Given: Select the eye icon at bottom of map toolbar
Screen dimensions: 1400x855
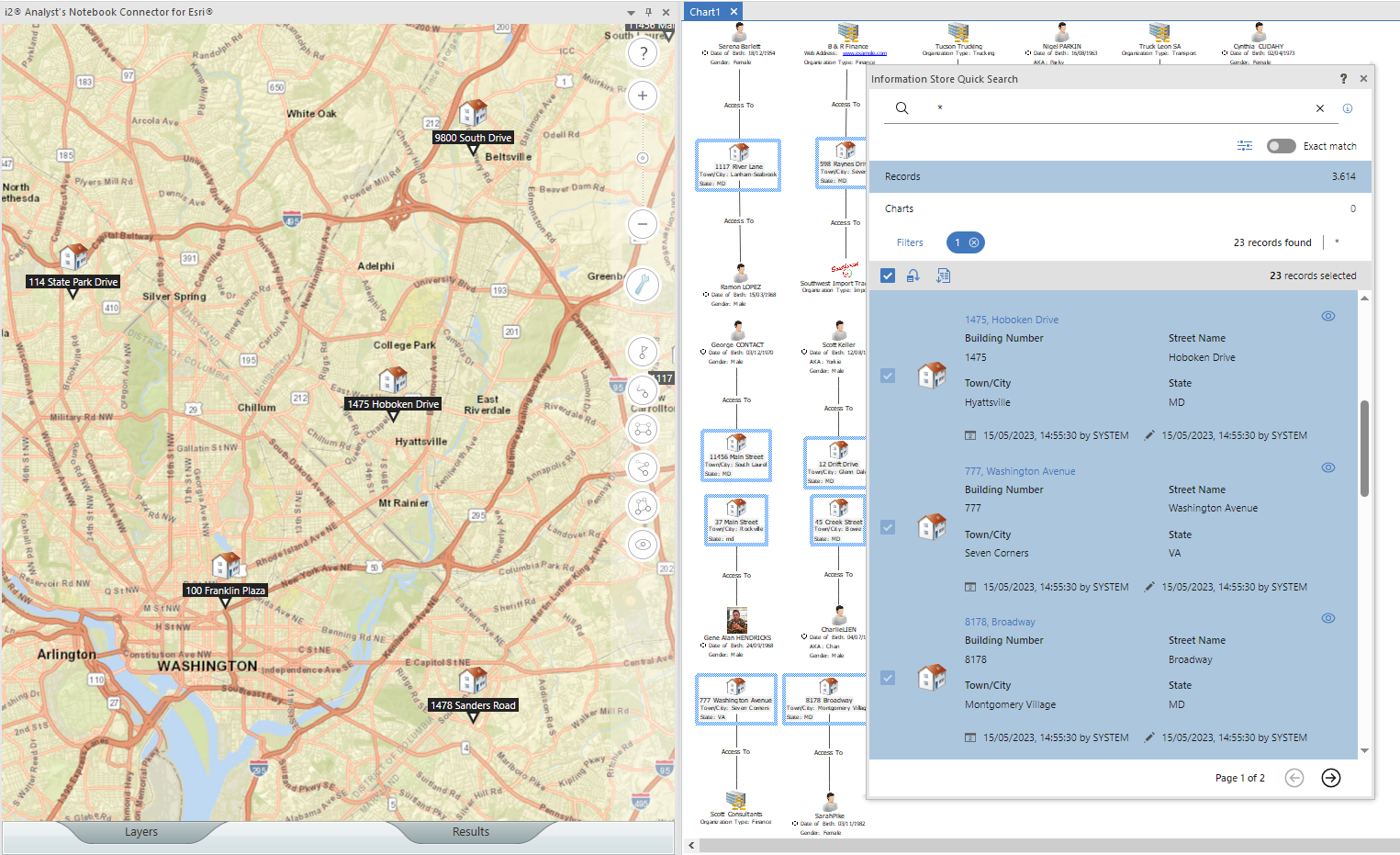Looking at the screenshot, I should point(642,544).
